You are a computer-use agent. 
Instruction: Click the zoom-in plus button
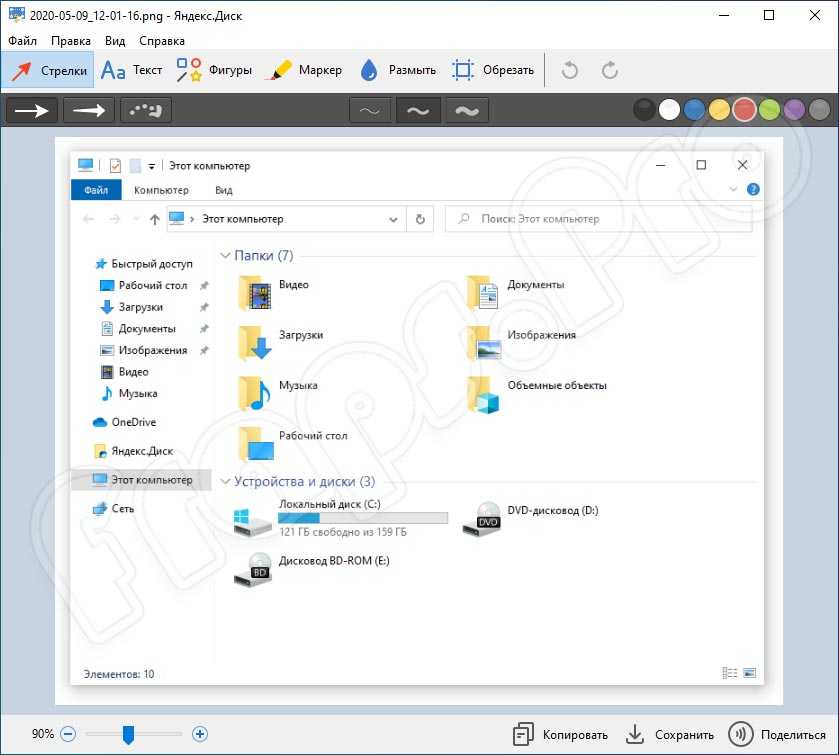(200, 734)
